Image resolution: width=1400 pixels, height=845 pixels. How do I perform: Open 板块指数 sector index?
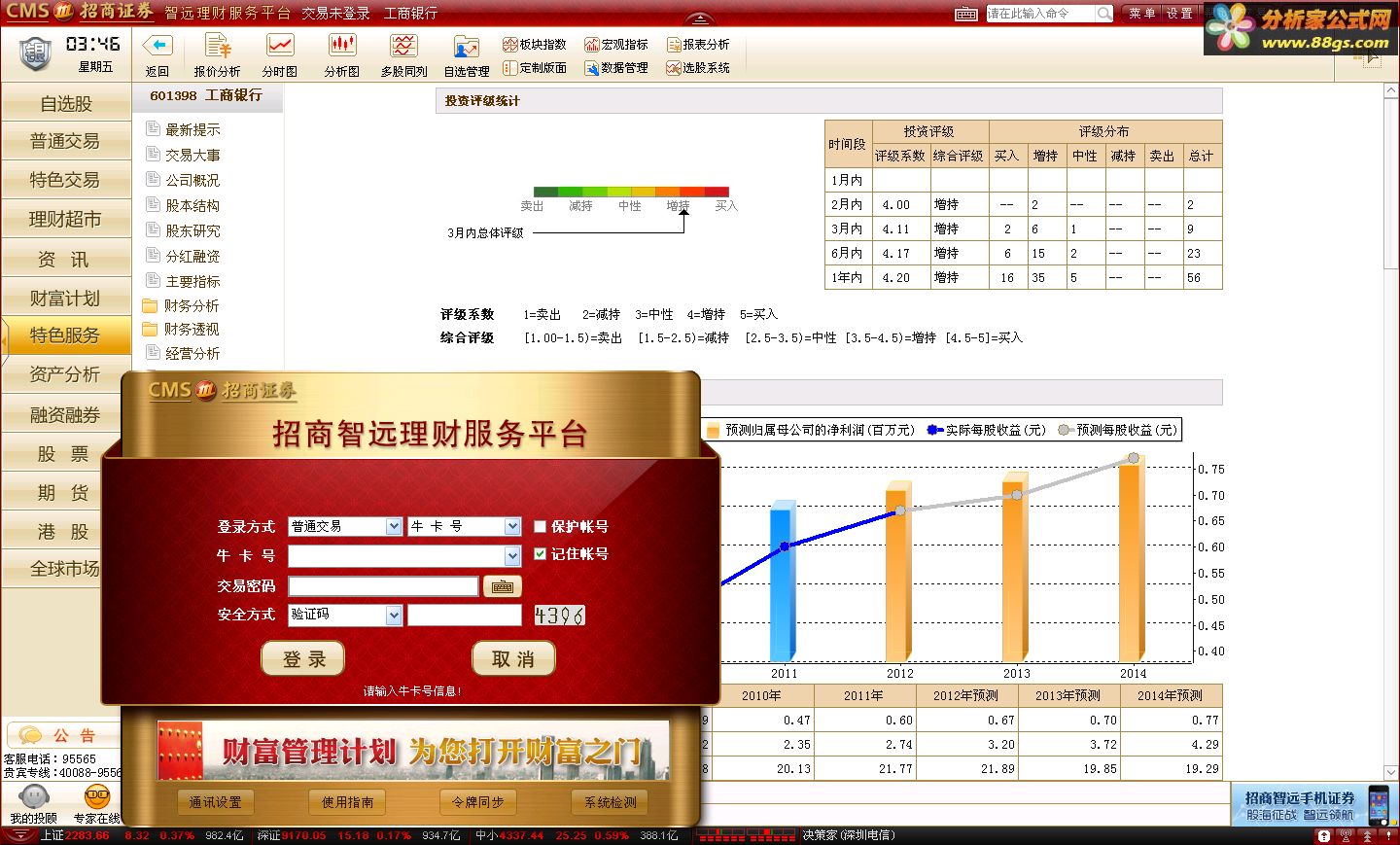[x=535, y=44]
